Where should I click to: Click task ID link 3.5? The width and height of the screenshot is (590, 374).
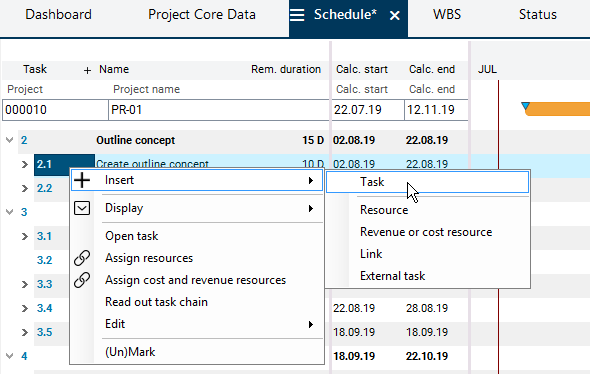click(44, 332)
